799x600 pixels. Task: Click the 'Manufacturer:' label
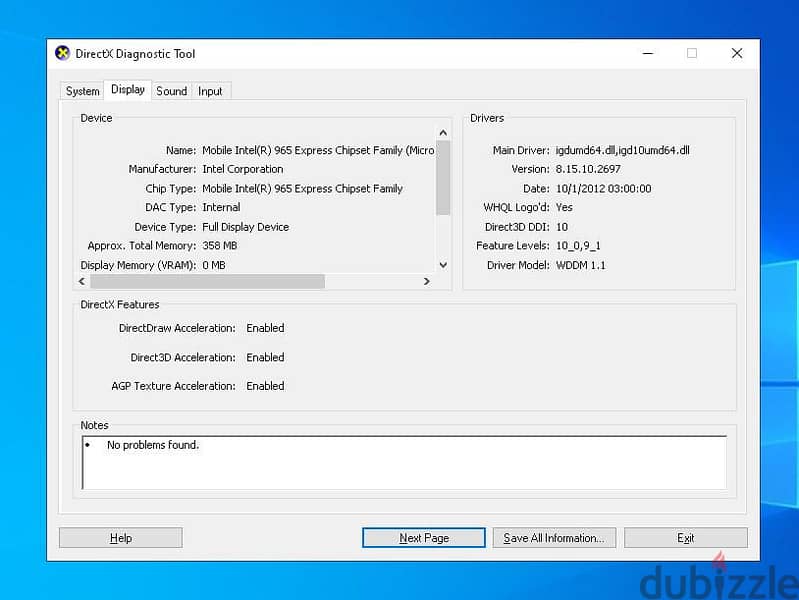[x=162, y=169]
